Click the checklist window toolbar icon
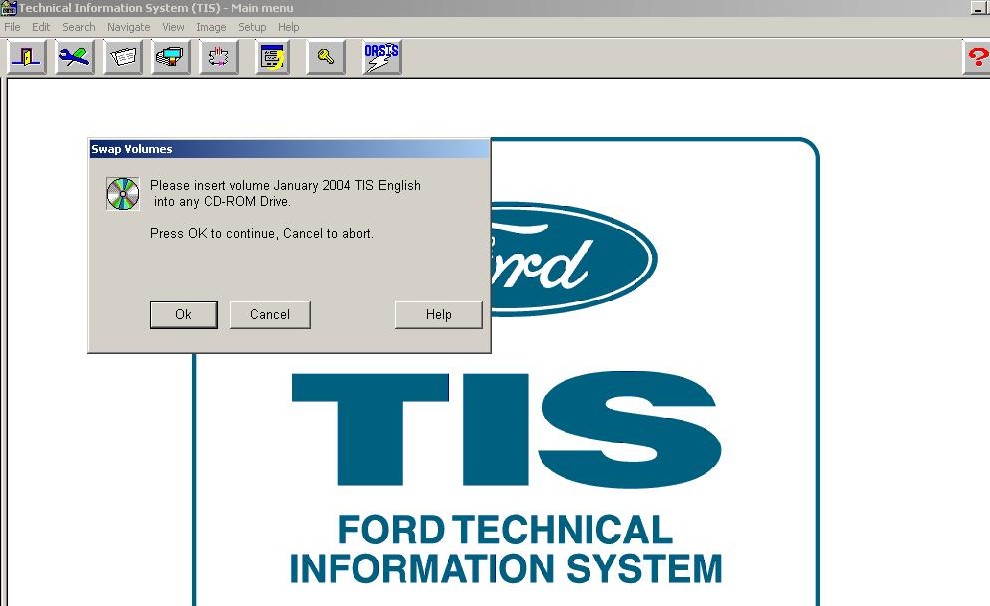990x606 pixels. (272, 57)
